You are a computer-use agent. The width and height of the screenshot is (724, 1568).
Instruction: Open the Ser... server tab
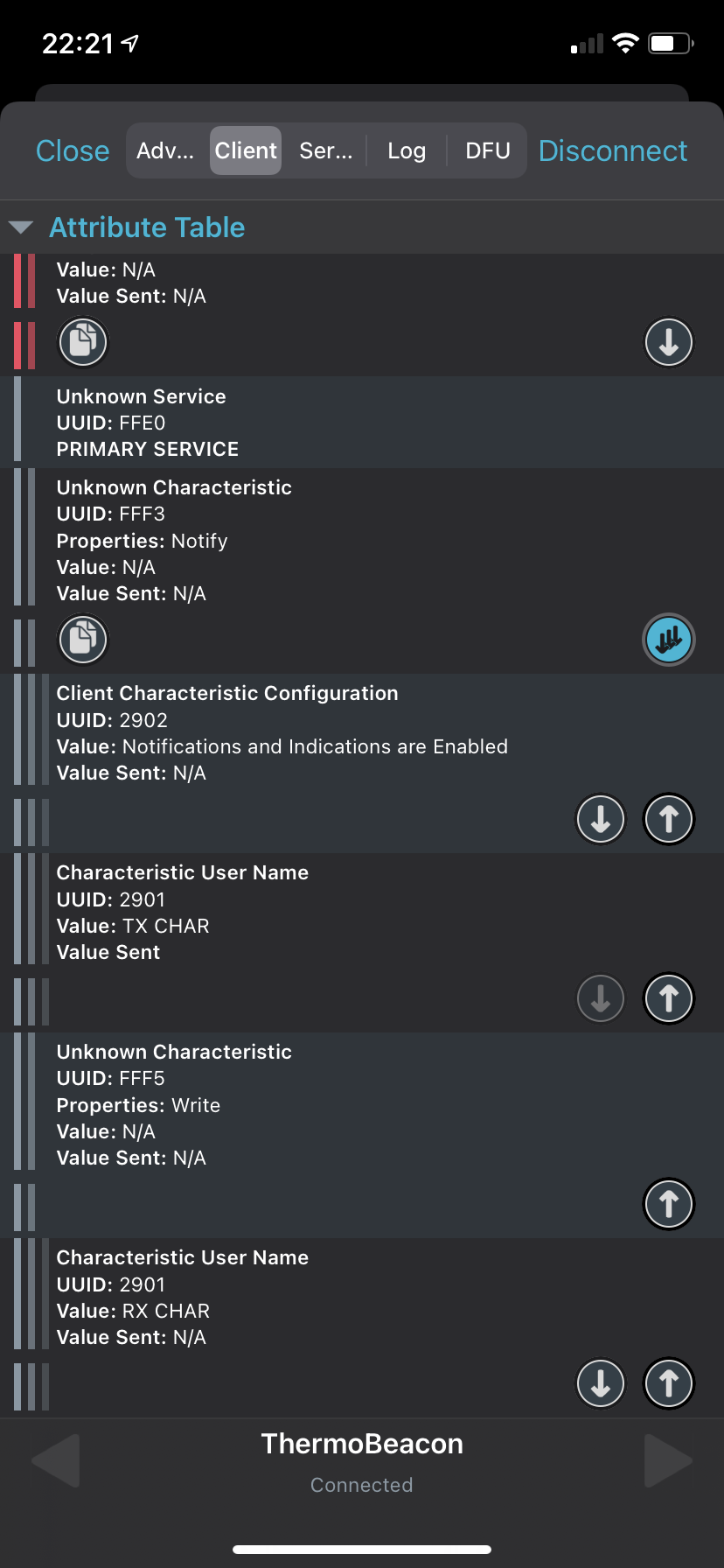(326, 150)
